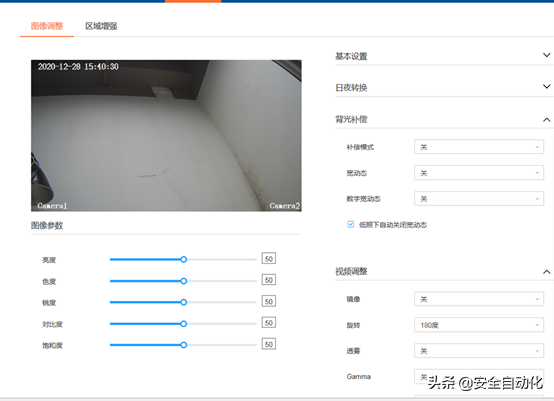This screenshot has height=401, width=554.
Task: Open the 镜像 dropdown
Action: click(x=479, y=299)
